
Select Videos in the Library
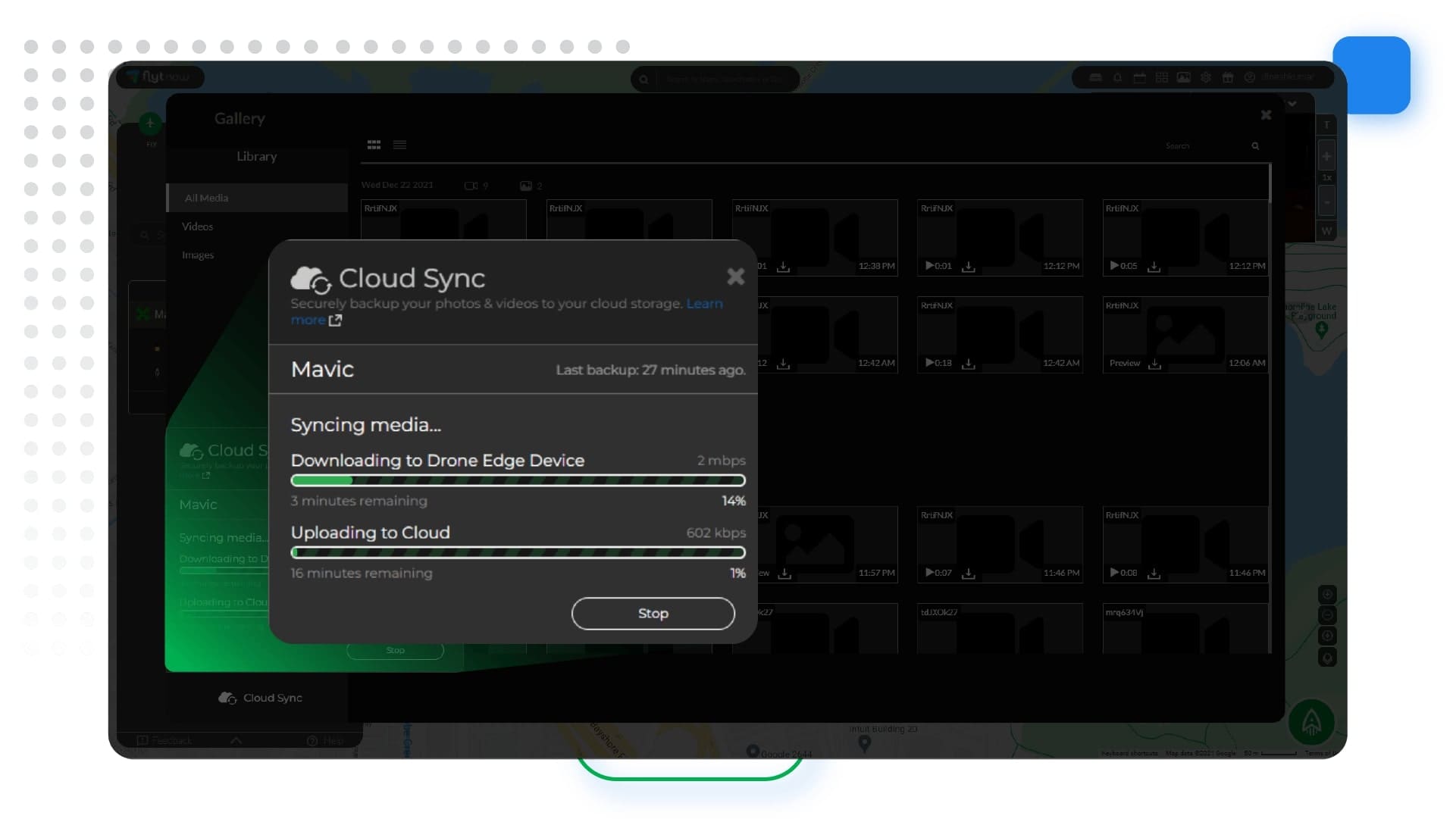pos(197,227)
